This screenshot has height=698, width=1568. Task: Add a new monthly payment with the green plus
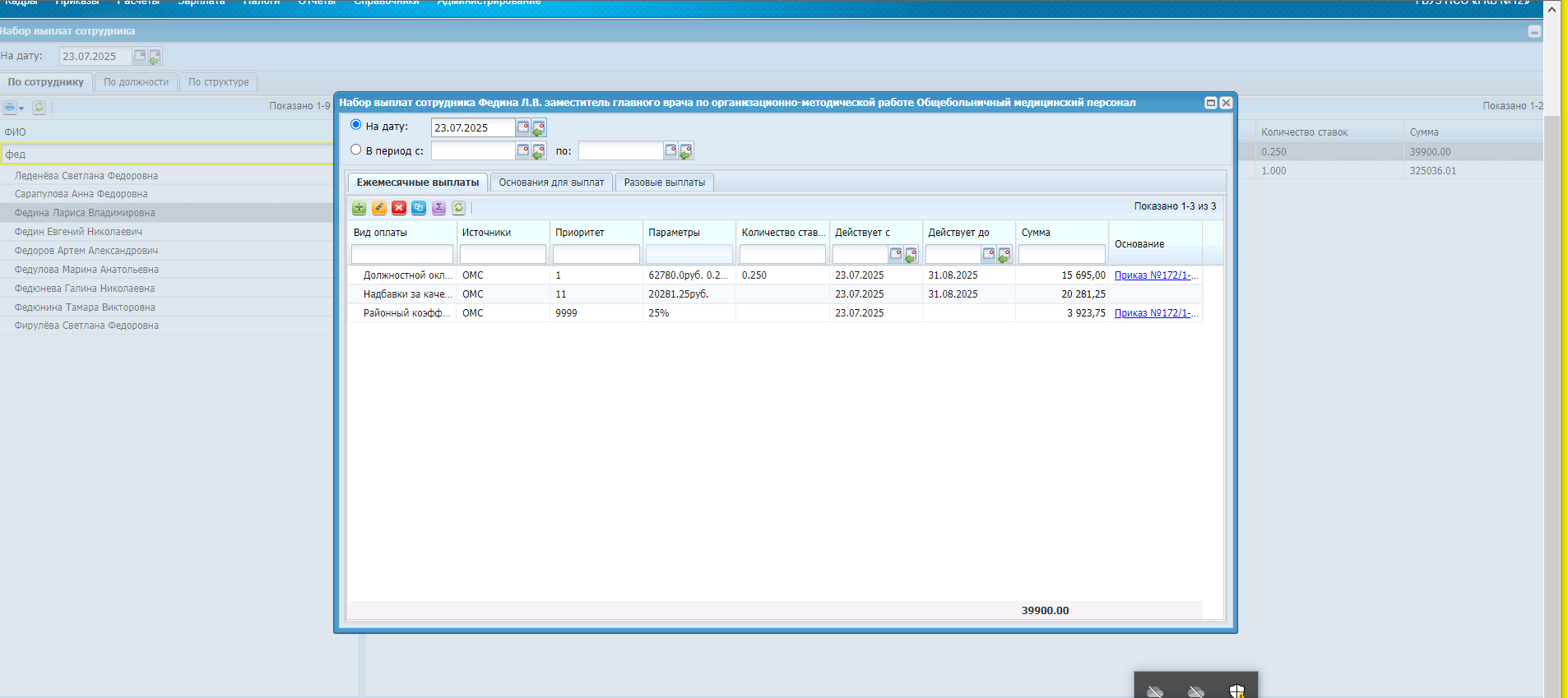[360, 208]
